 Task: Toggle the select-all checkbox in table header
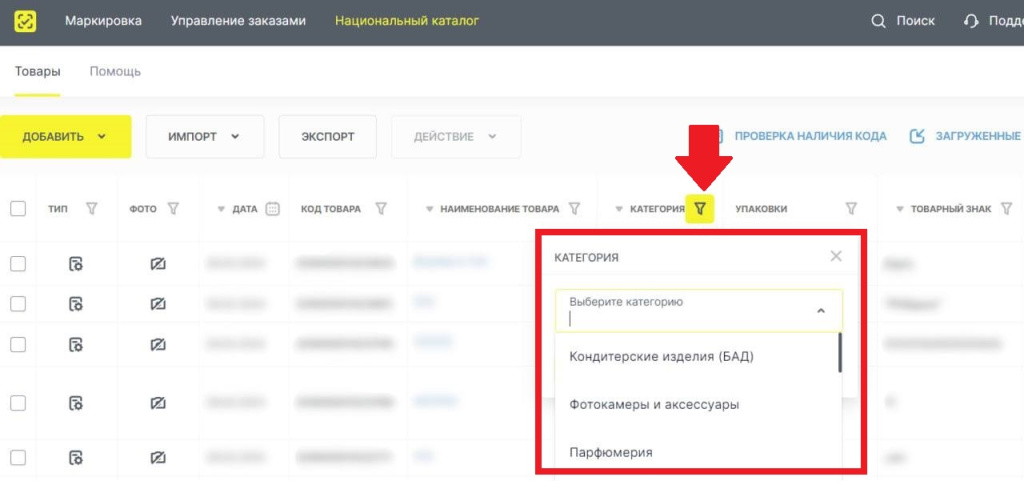[18, 209]
